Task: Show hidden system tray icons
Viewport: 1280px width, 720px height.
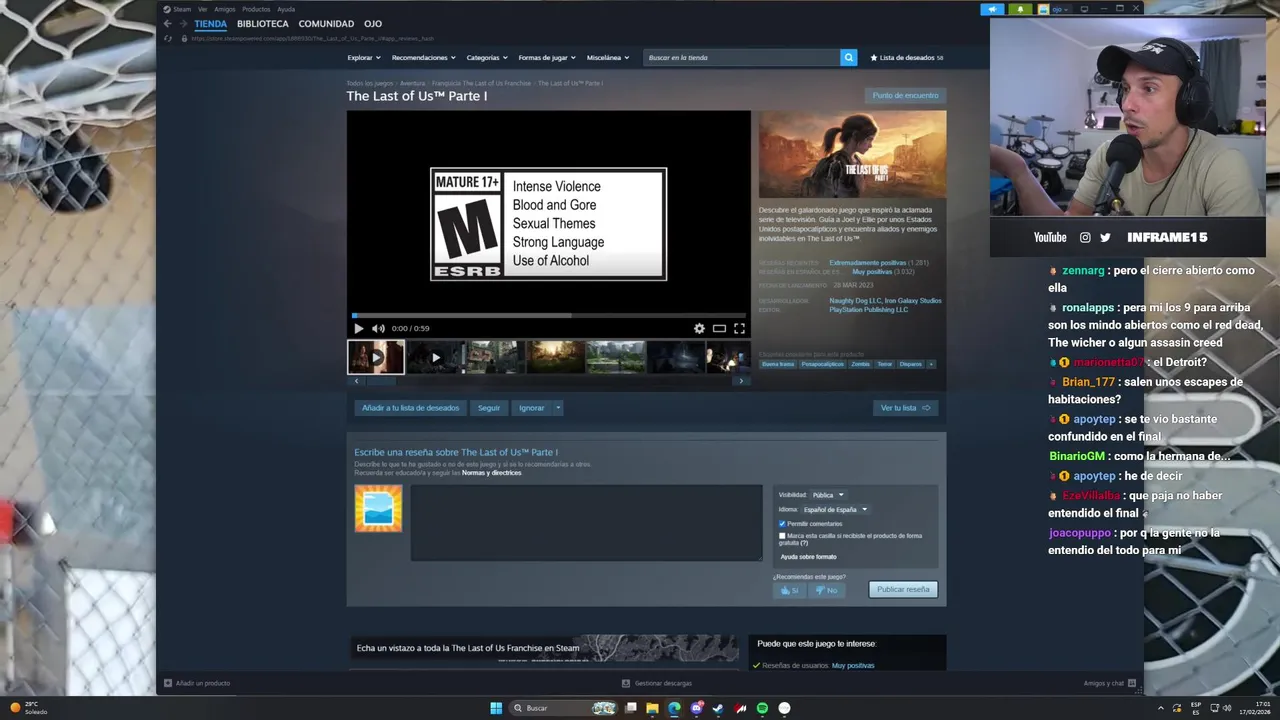Action: (1162, 708)
